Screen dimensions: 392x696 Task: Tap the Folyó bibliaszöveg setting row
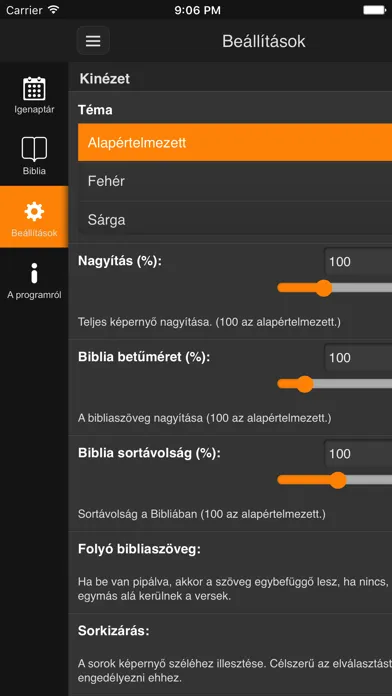(230, 573)
